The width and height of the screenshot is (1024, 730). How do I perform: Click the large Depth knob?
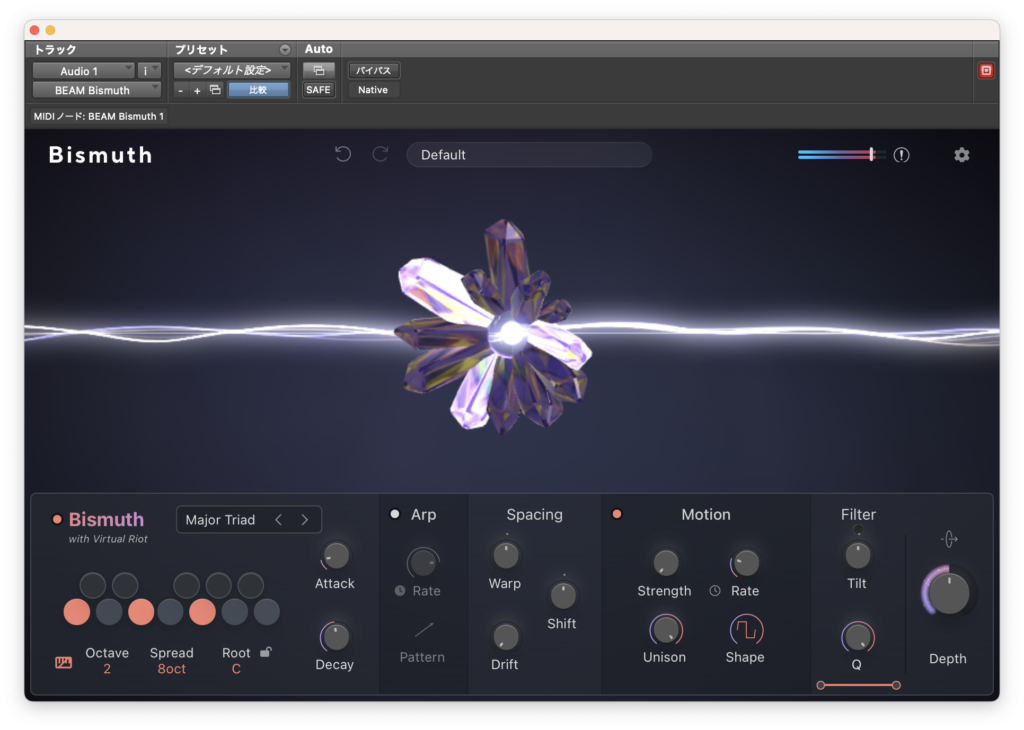click(948, 593)
